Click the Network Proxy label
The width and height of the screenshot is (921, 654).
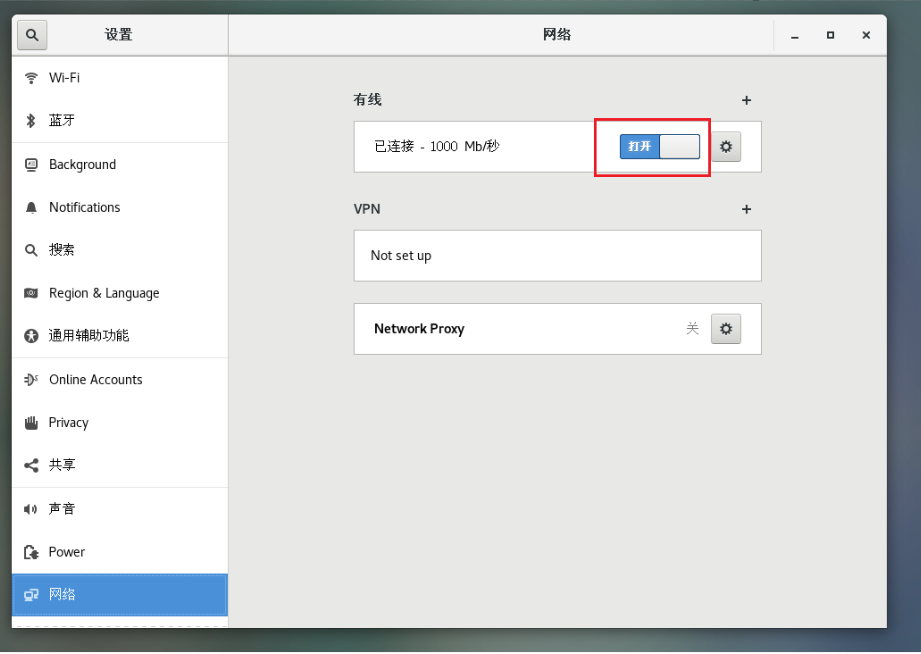419,328
